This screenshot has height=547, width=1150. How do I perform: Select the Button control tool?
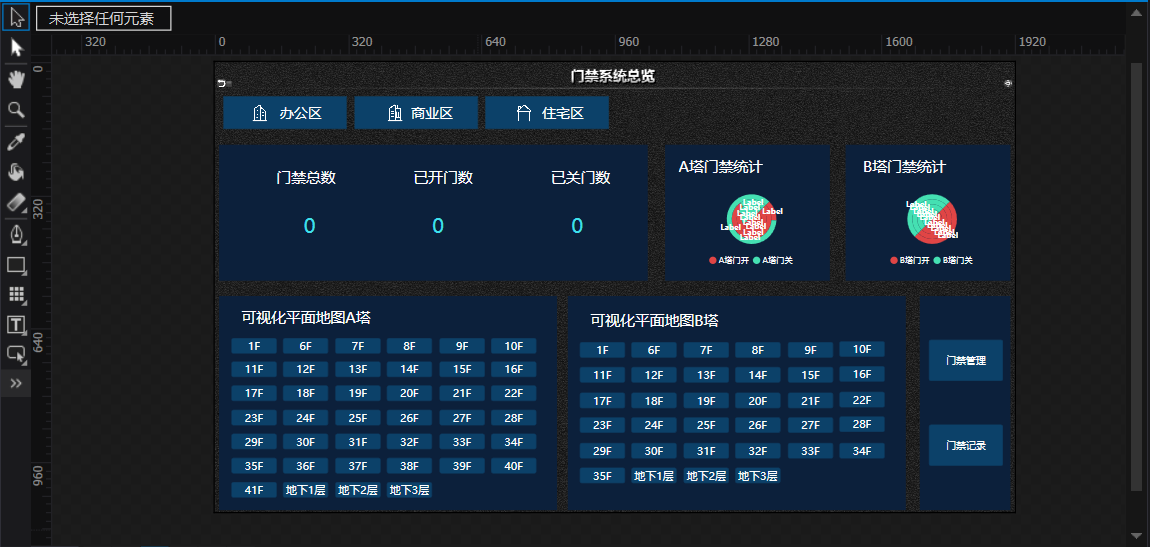click(x=17, y=354)
